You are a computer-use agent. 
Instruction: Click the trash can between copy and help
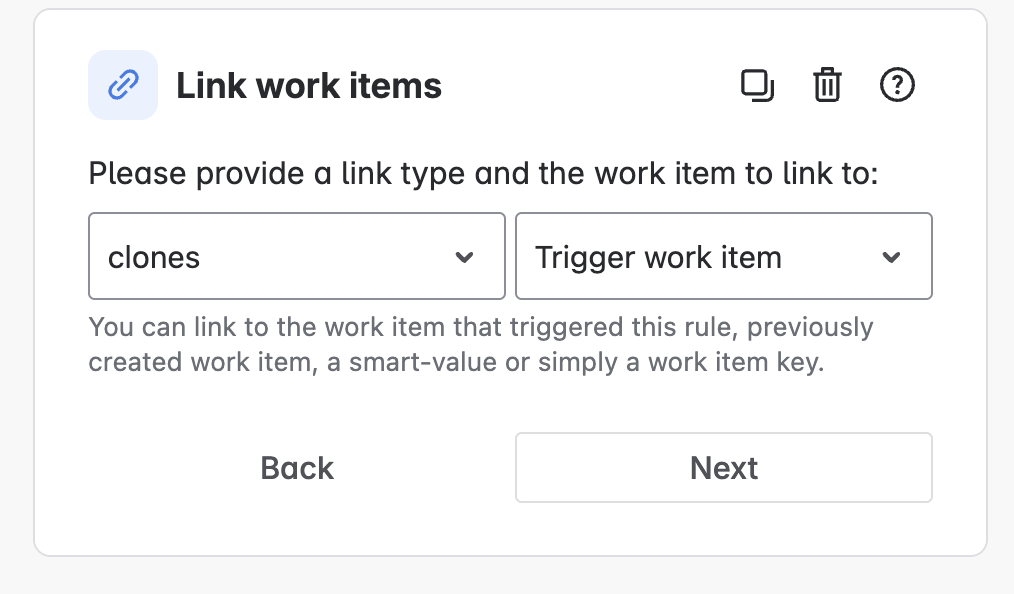pyautogui.click(x=827, y=85)
